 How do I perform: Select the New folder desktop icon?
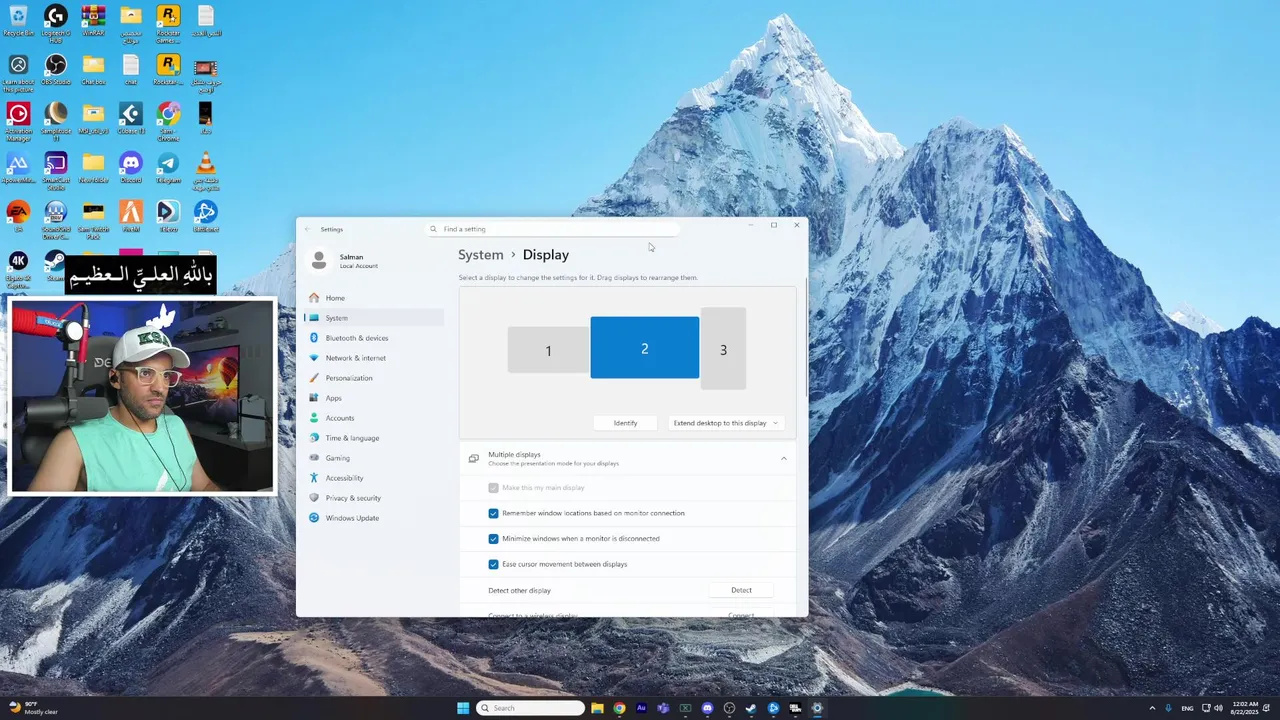click(x=93, y=168)
